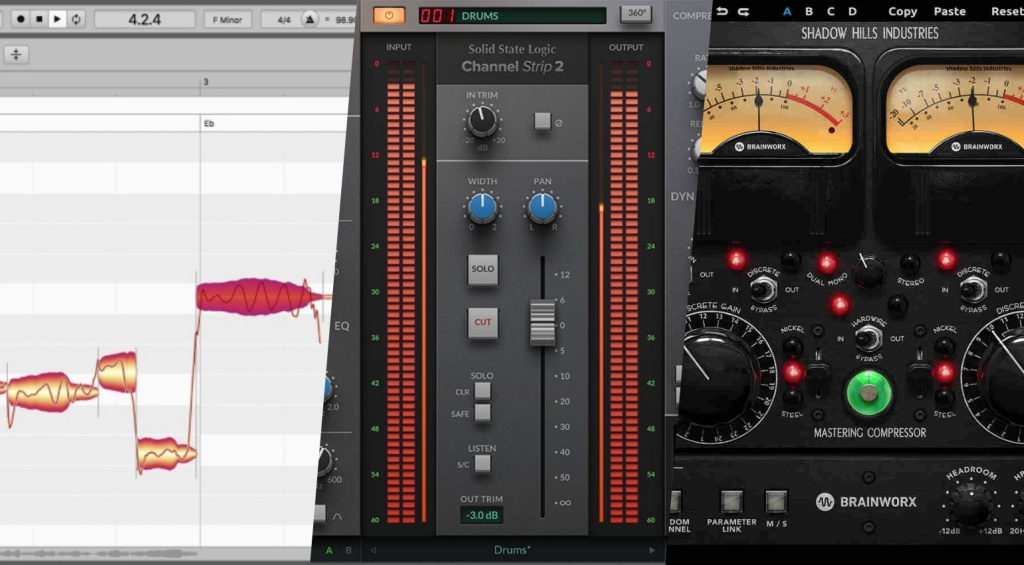Open the F Minor key selector
This screenshot has width=1024, height=565.
(228, 20)
